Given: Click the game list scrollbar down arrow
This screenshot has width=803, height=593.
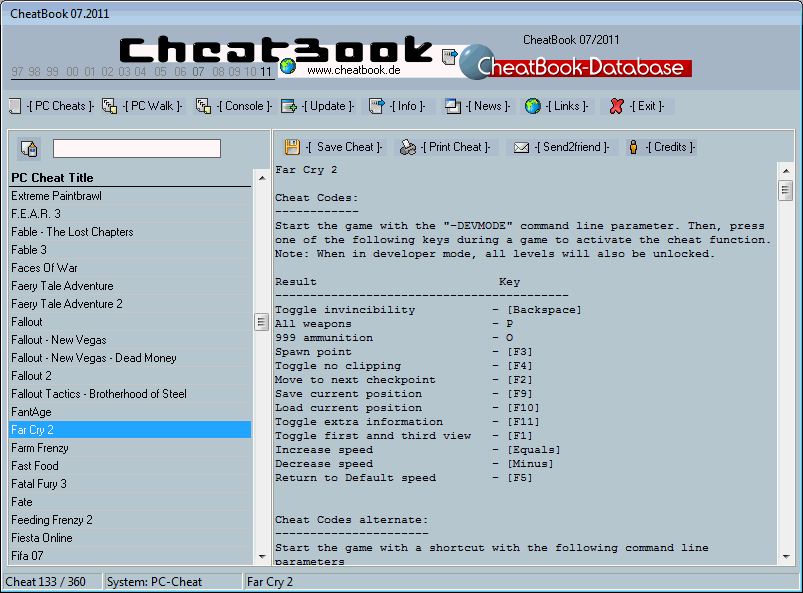Looking at the screenshot, I should point(262,556).
